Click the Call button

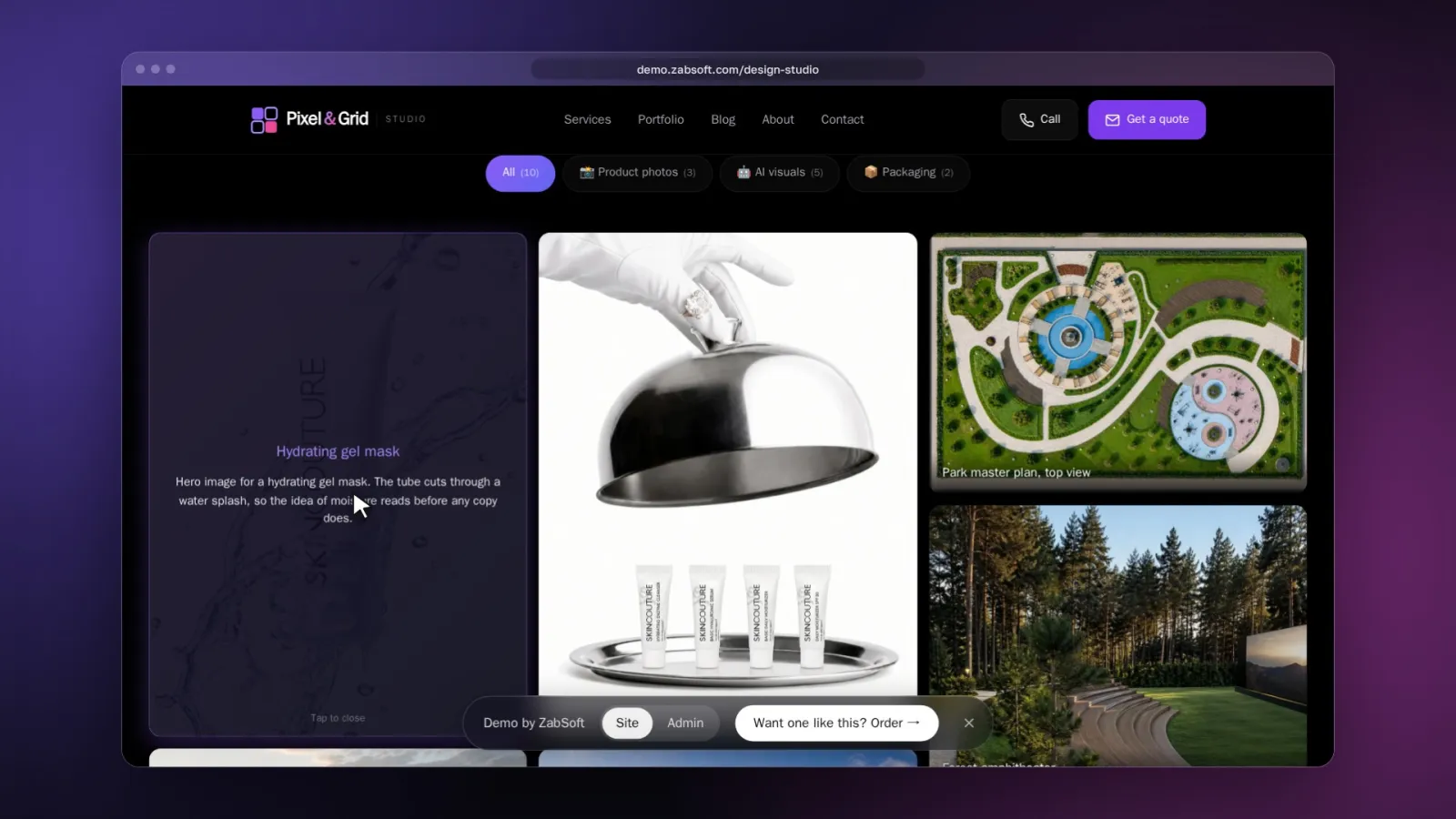1039,120
